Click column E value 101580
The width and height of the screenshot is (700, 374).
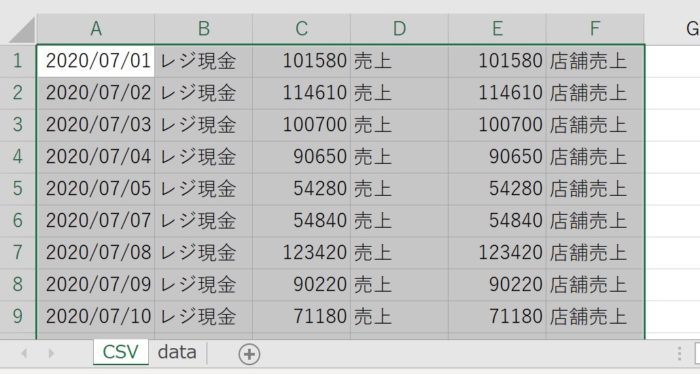point(497,61)
